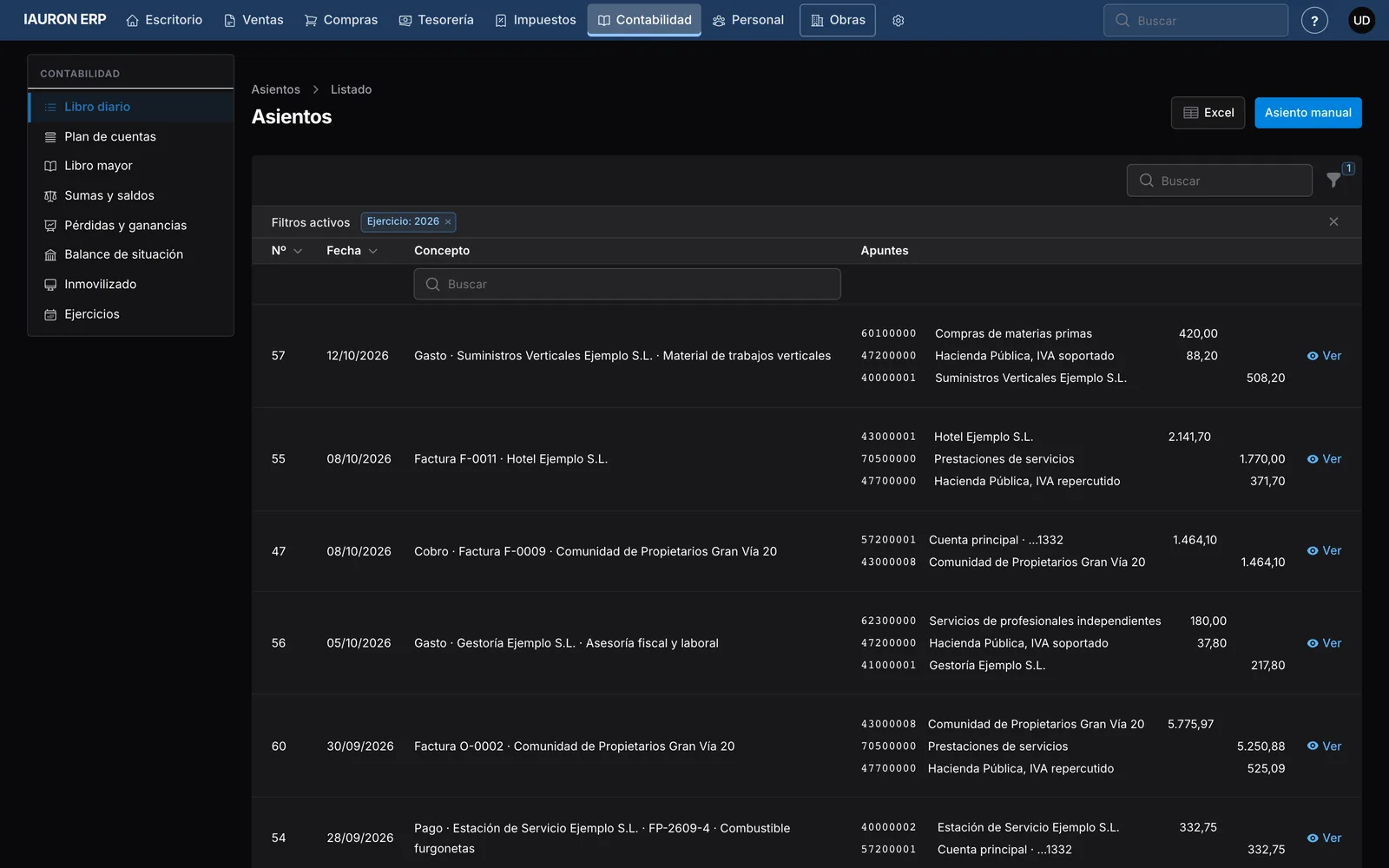Focus the Concepto column search field
Image resolution: width=1389 pixels, height=868 pixels.
627,284
